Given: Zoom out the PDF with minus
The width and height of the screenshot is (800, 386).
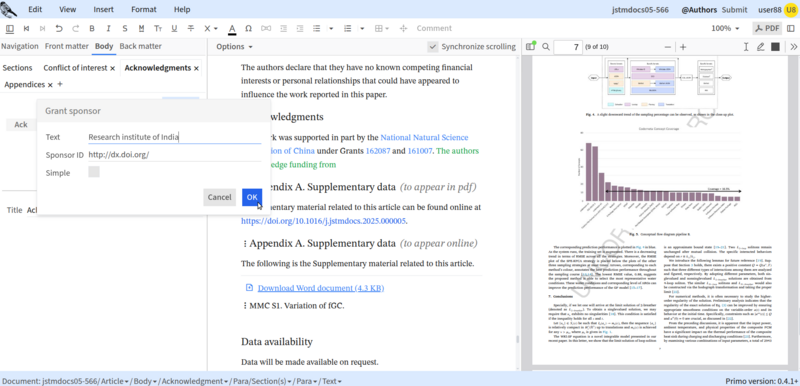Looking at the screenshot, I should pos(668,47).
